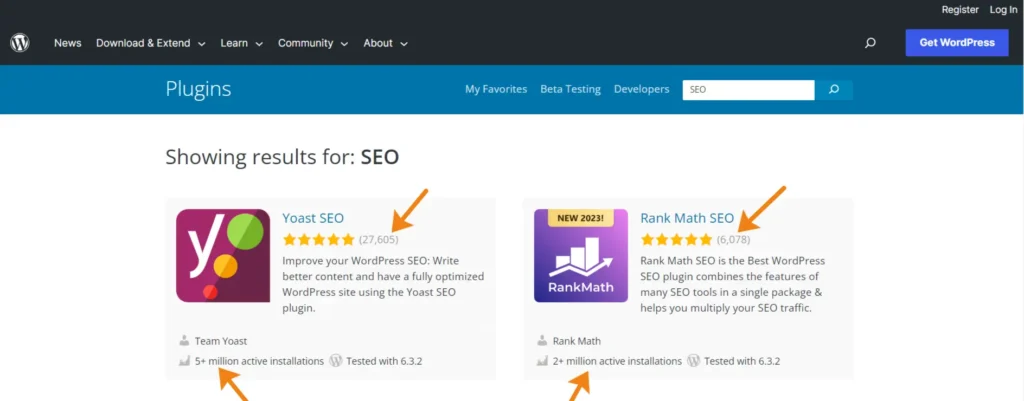Open the News menu item
This screenshot has height=401, width=1024.
[68, 43]
